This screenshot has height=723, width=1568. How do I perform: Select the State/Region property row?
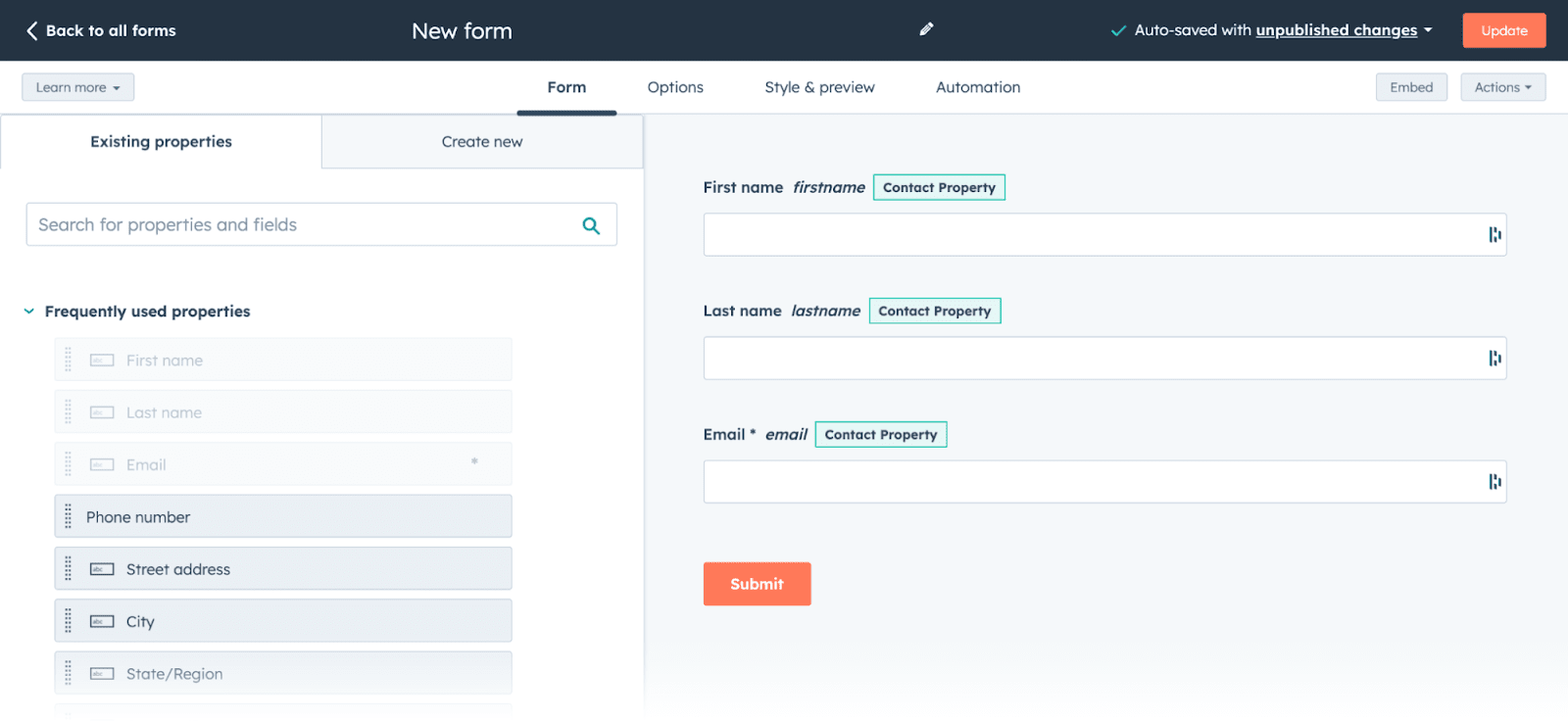pos(283,673)
